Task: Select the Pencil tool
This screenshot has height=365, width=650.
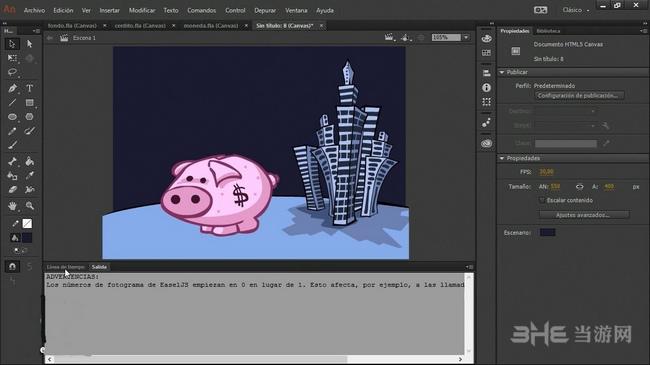Action: 12,131
